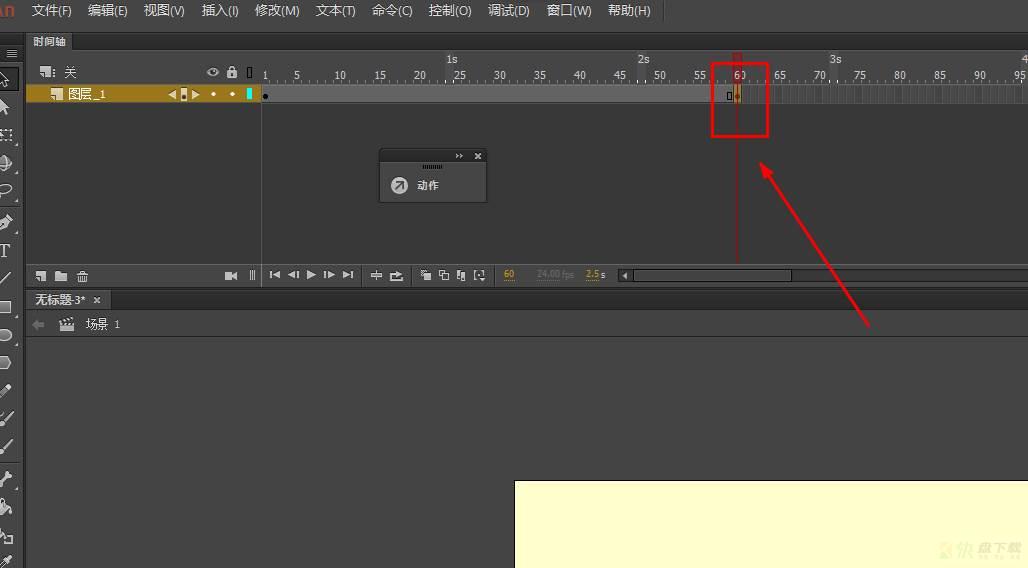The height and width of the screenshot is (568, 1028).
Task: Toggle outline mode for 图层_1 cyan swatch
Action: [x=249, y=94]
